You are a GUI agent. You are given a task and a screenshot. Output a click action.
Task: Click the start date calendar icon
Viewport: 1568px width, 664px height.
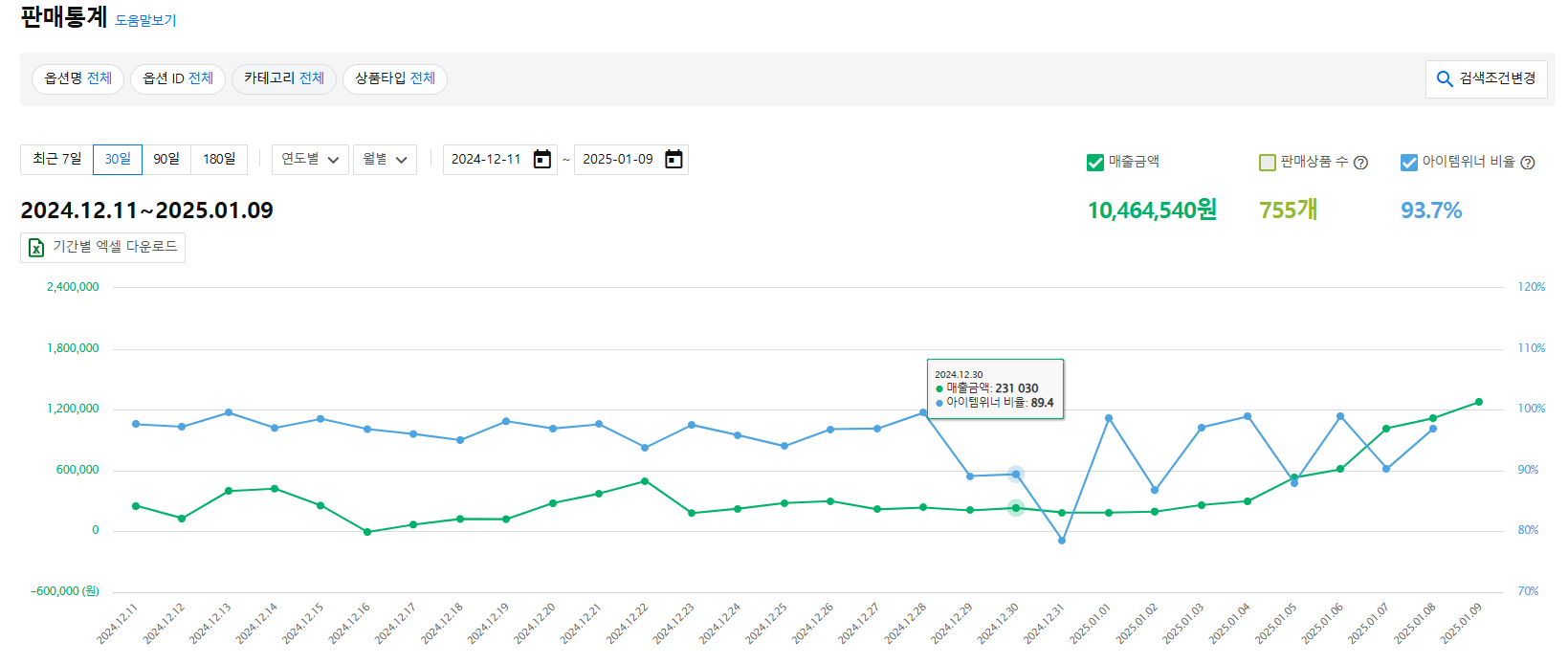tap(542, 160)
